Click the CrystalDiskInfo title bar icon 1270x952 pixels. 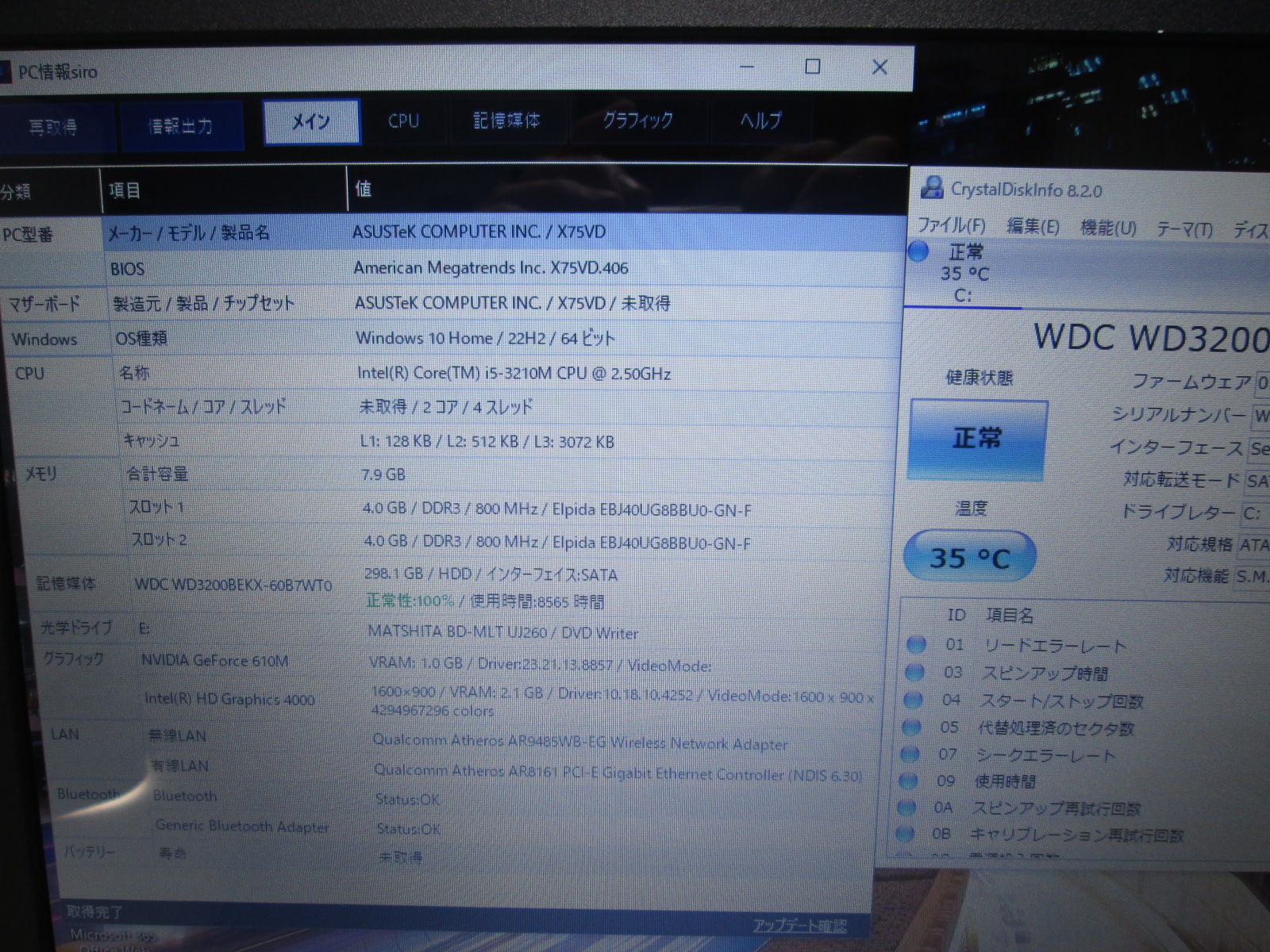tap(931, 188)
